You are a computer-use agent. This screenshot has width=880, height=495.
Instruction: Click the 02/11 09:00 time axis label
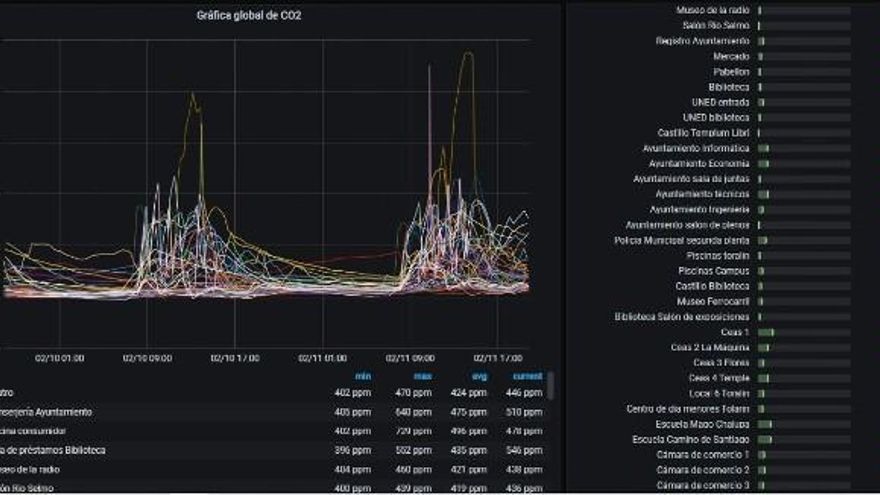[408, 357]
